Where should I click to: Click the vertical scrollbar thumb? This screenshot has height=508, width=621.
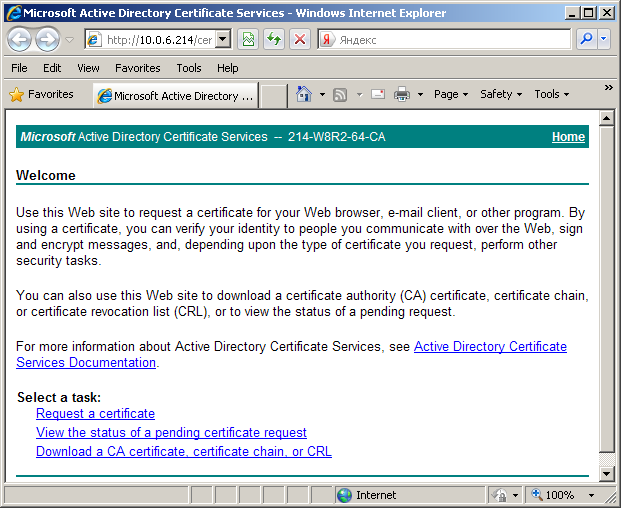tap(607, 289)
